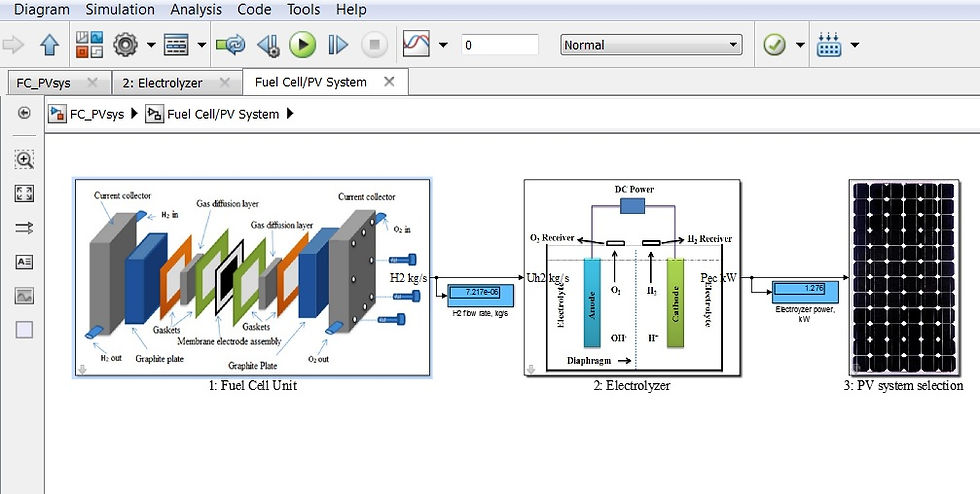This screenshot has width=980, height=494.
Task: Click the 1: Fuel Cell Unit label
Action: click(x=252, y=386)
